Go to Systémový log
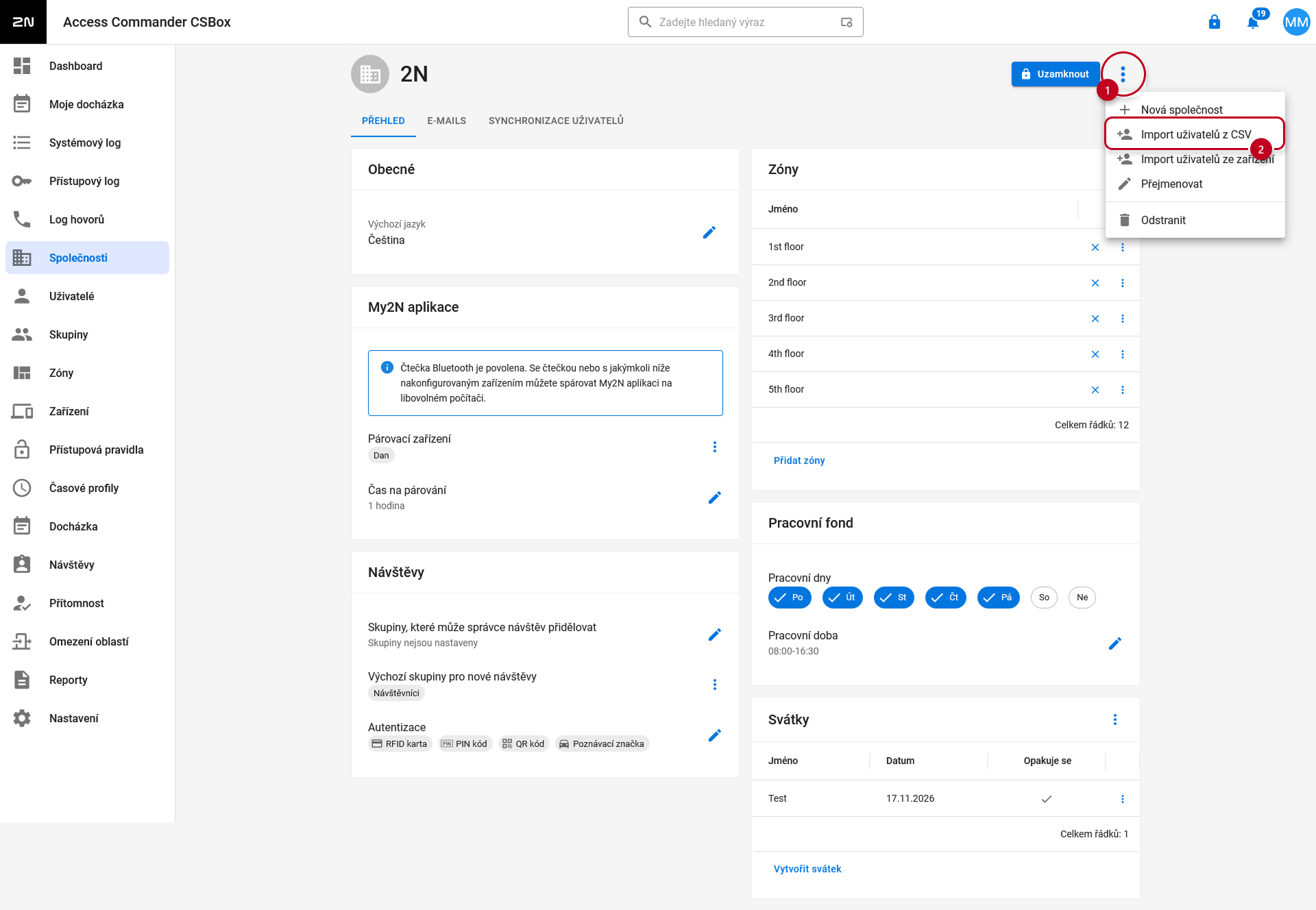Viewport: 1316px width, 910px height. pyautogui.click(x=87, y=143)
